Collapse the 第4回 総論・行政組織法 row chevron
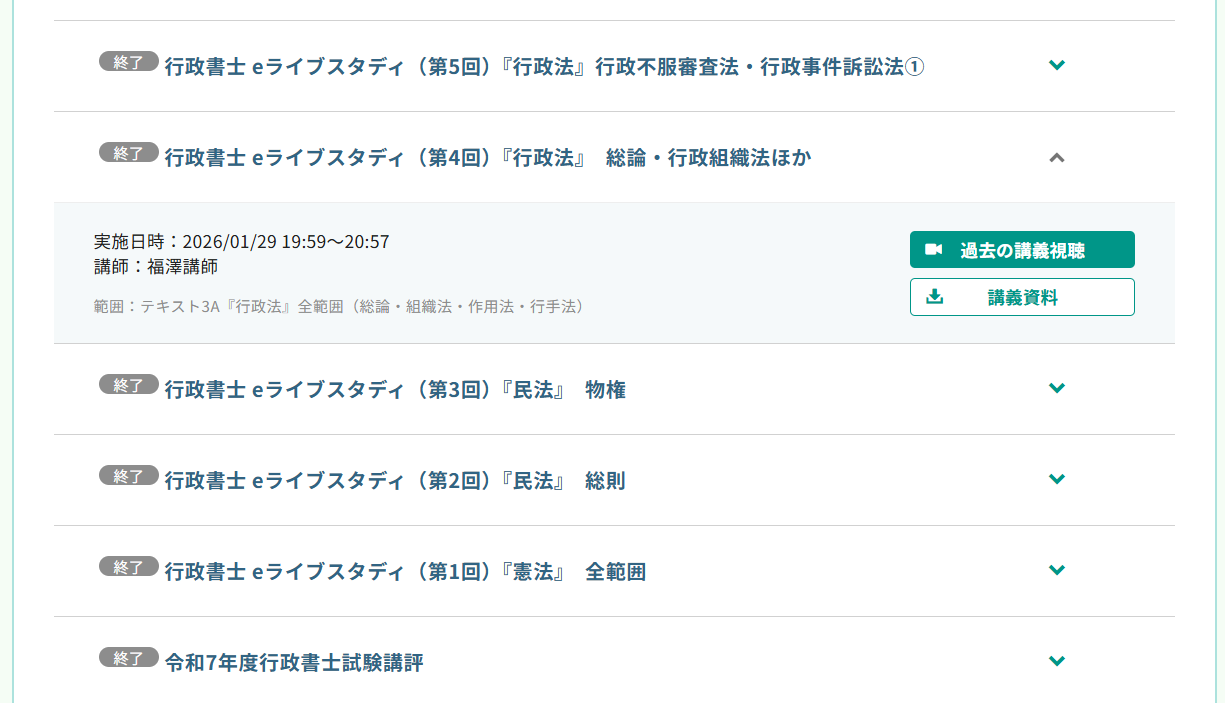Image resolution: width=1225 pixels, height=703 pixels. click(1057, 157)
